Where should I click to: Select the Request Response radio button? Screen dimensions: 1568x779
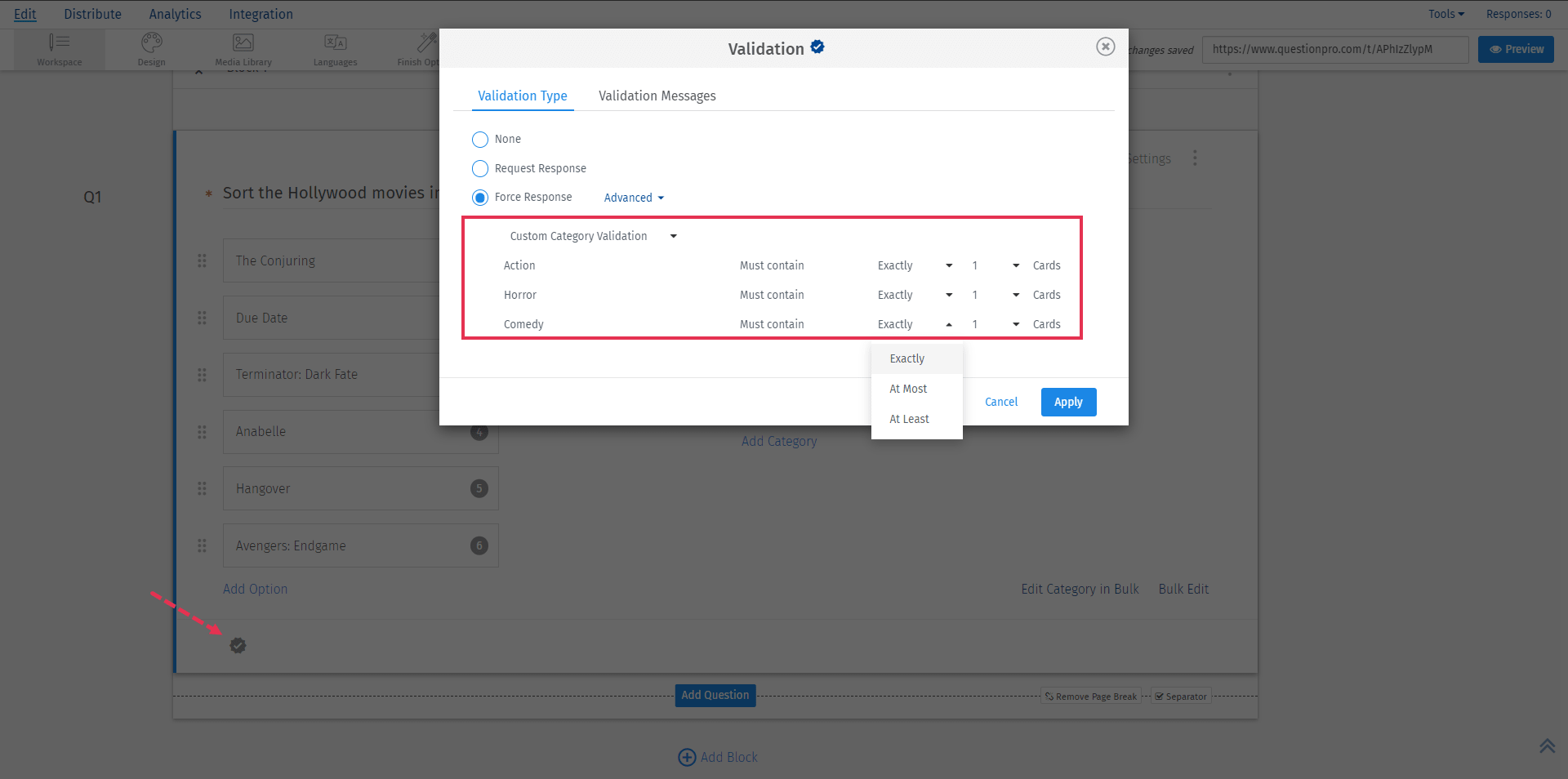point(480,168)
